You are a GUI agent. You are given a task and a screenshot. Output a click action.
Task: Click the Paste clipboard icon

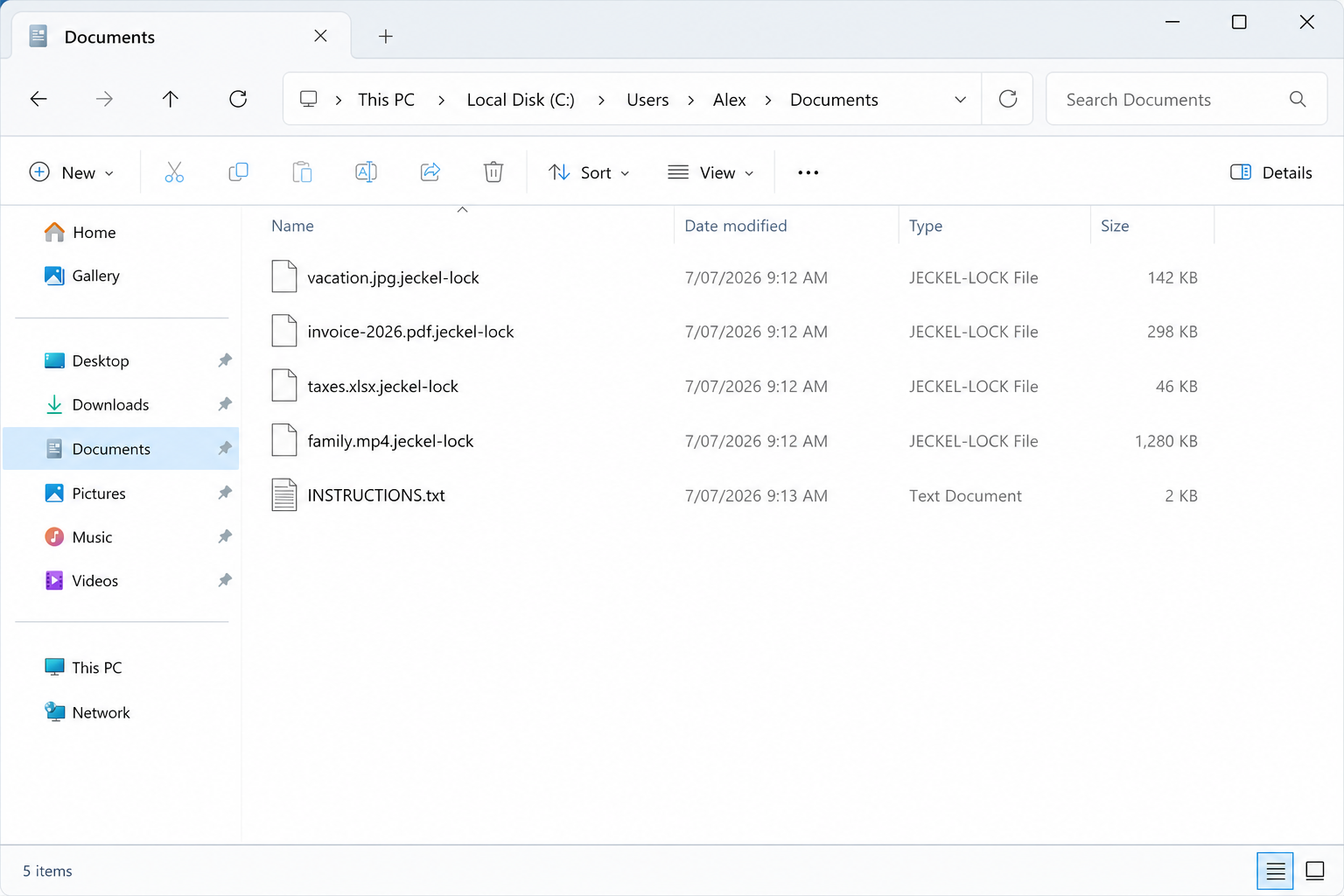(x=302, y=172)
